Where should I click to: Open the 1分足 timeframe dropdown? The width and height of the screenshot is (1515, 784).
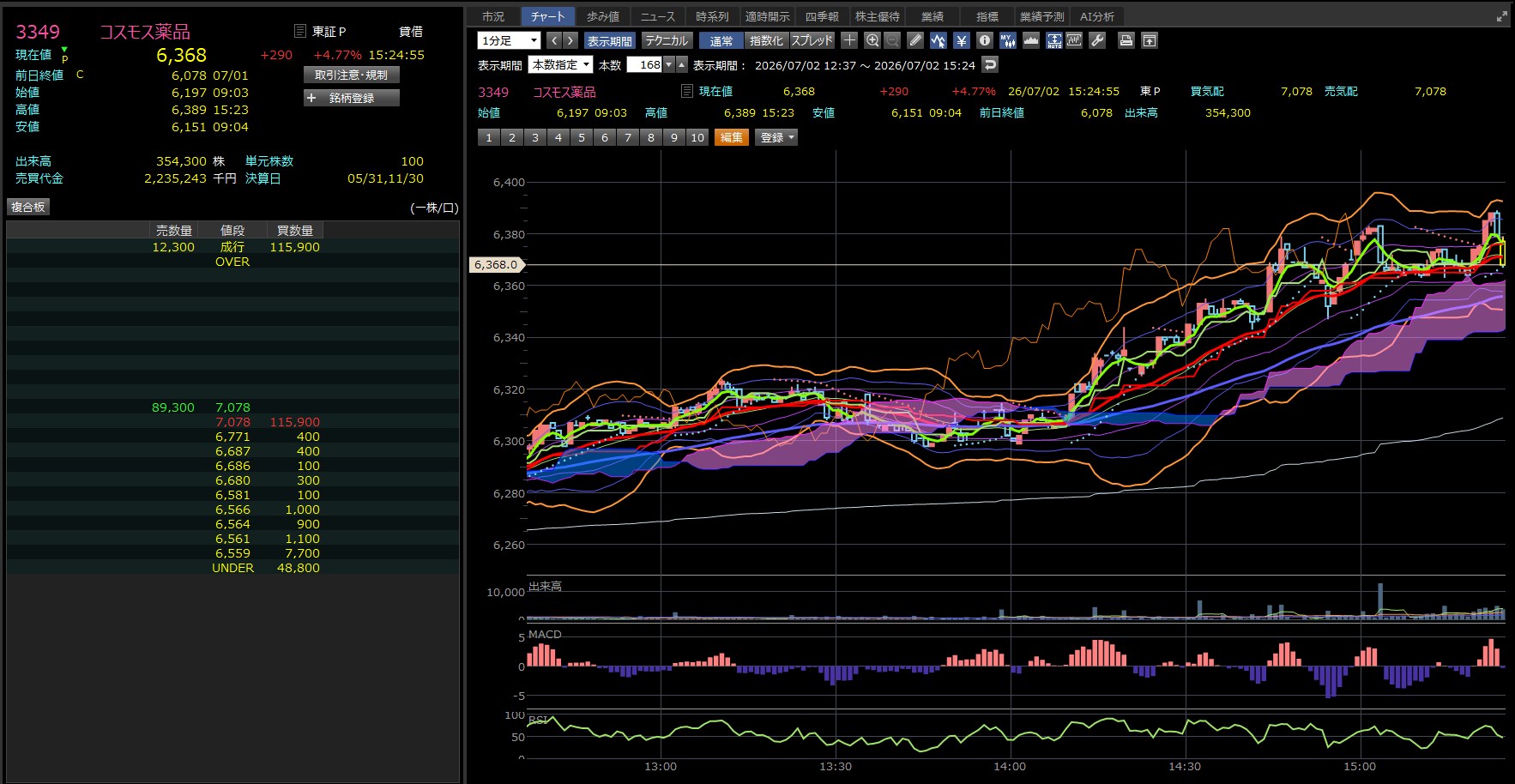pos(510,40)
